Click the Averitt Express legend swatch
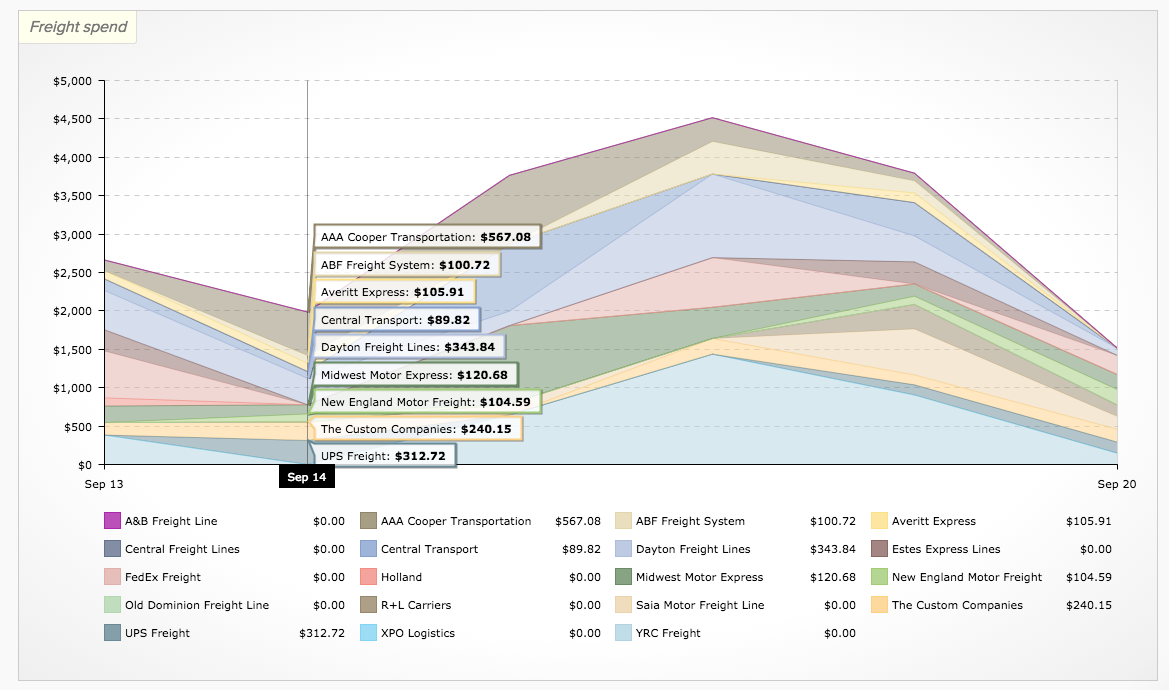 [880, 521]
